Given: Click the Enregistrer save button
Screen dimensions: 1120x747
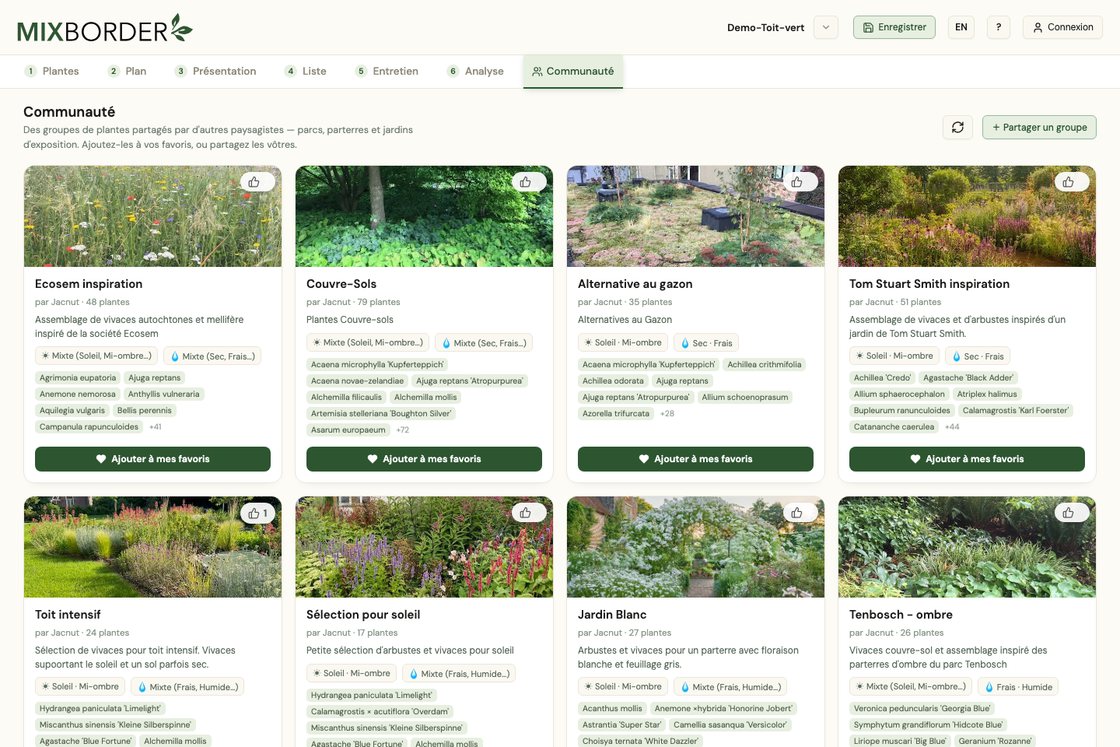Looking at the screenshot, I should click(x=894, y=27).
